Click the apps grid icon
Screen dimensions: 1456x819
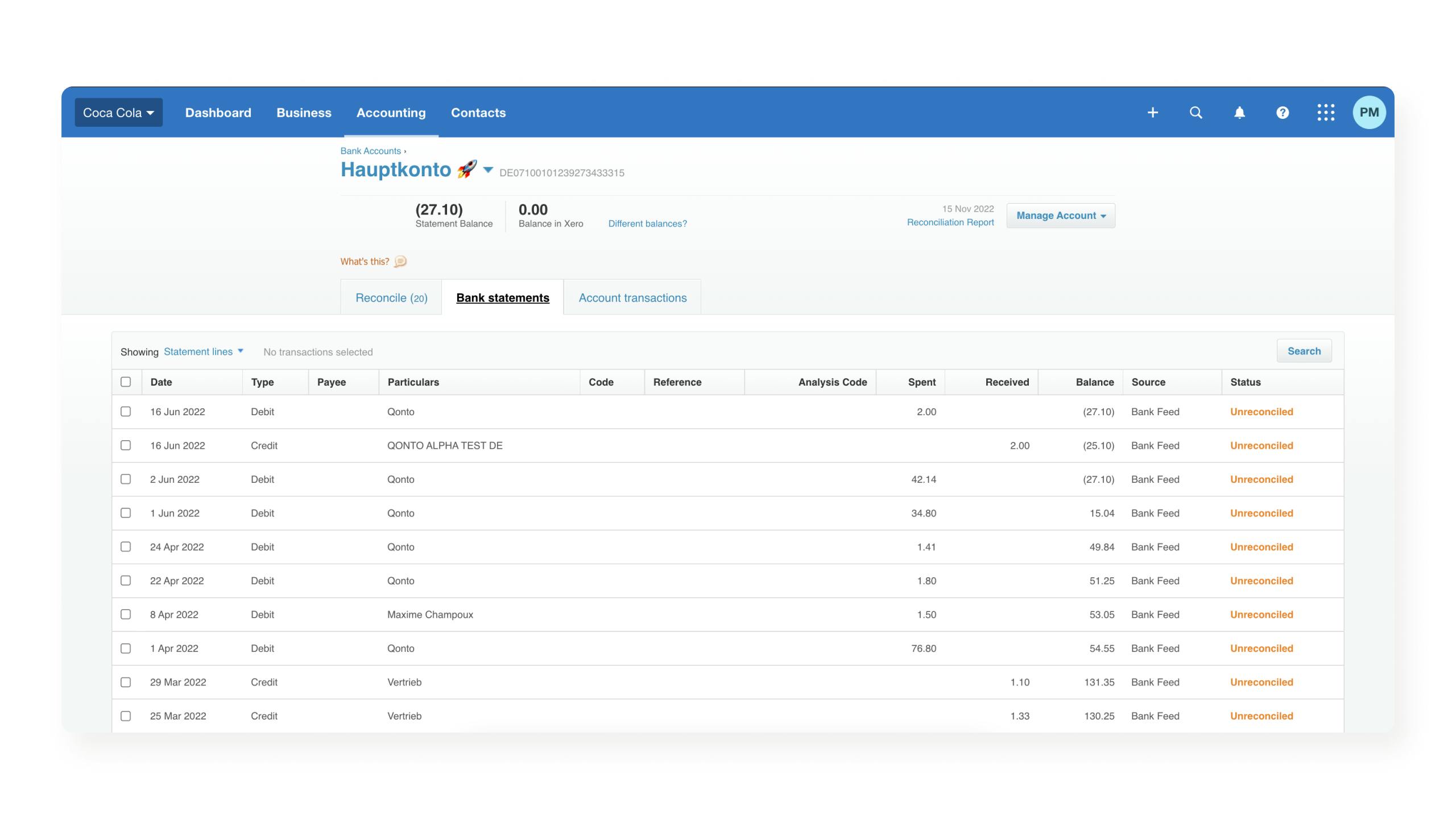click(1326, 112)
